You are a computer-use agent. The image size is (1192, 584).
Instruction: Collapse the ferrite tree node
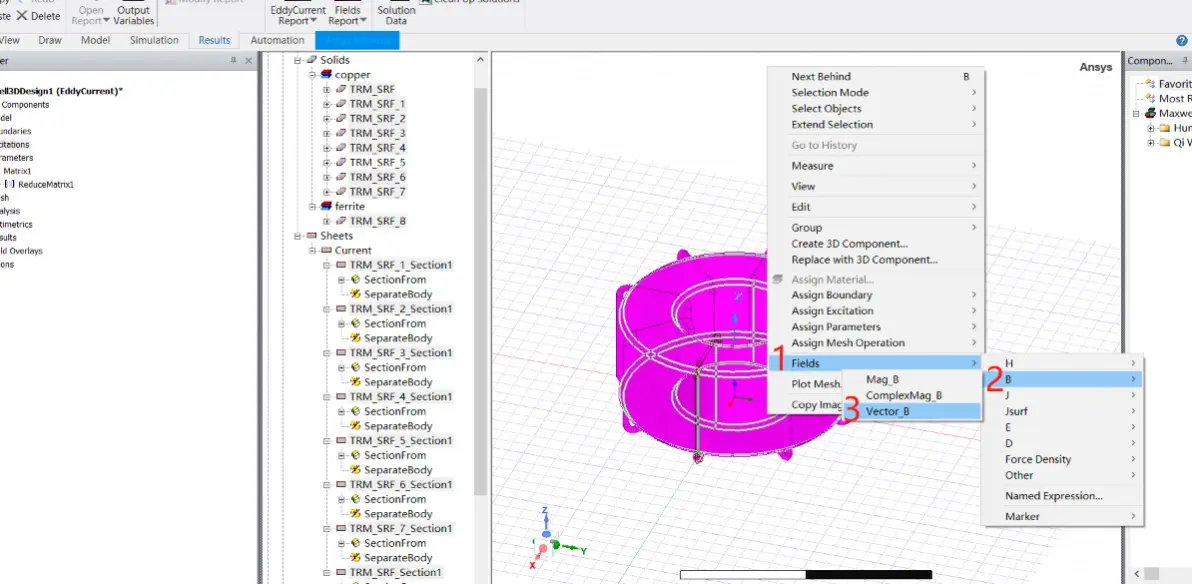(312, 206)
